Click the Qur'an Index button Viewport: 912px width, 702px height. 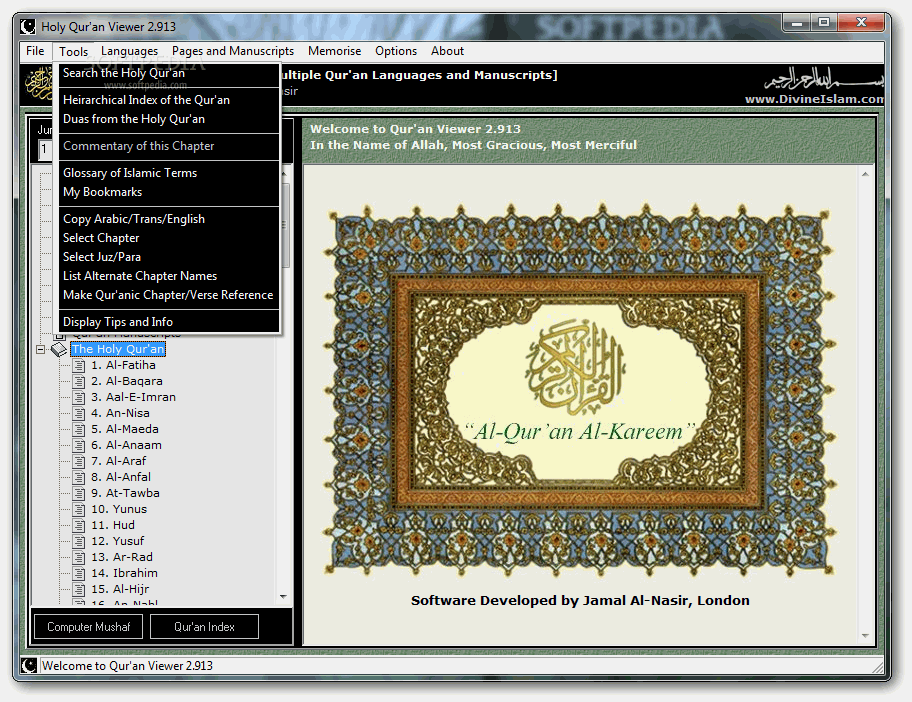[x=204, y=627]
